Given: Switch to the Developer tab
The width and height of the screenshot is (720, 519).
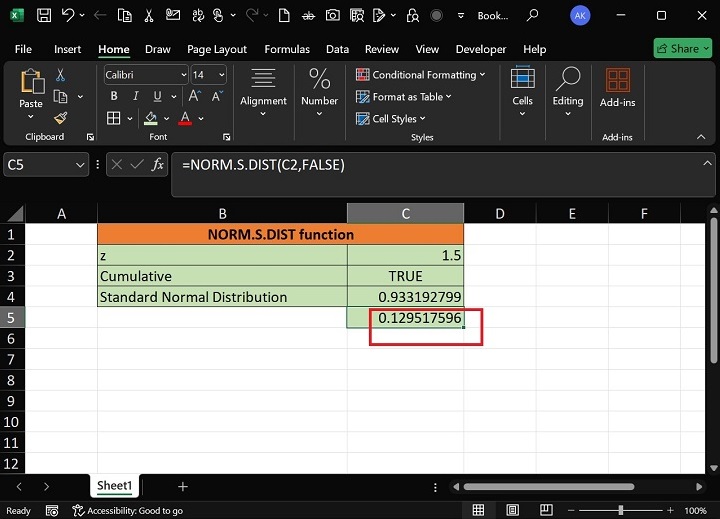Looking at the screenshot, I should [481, 49].
